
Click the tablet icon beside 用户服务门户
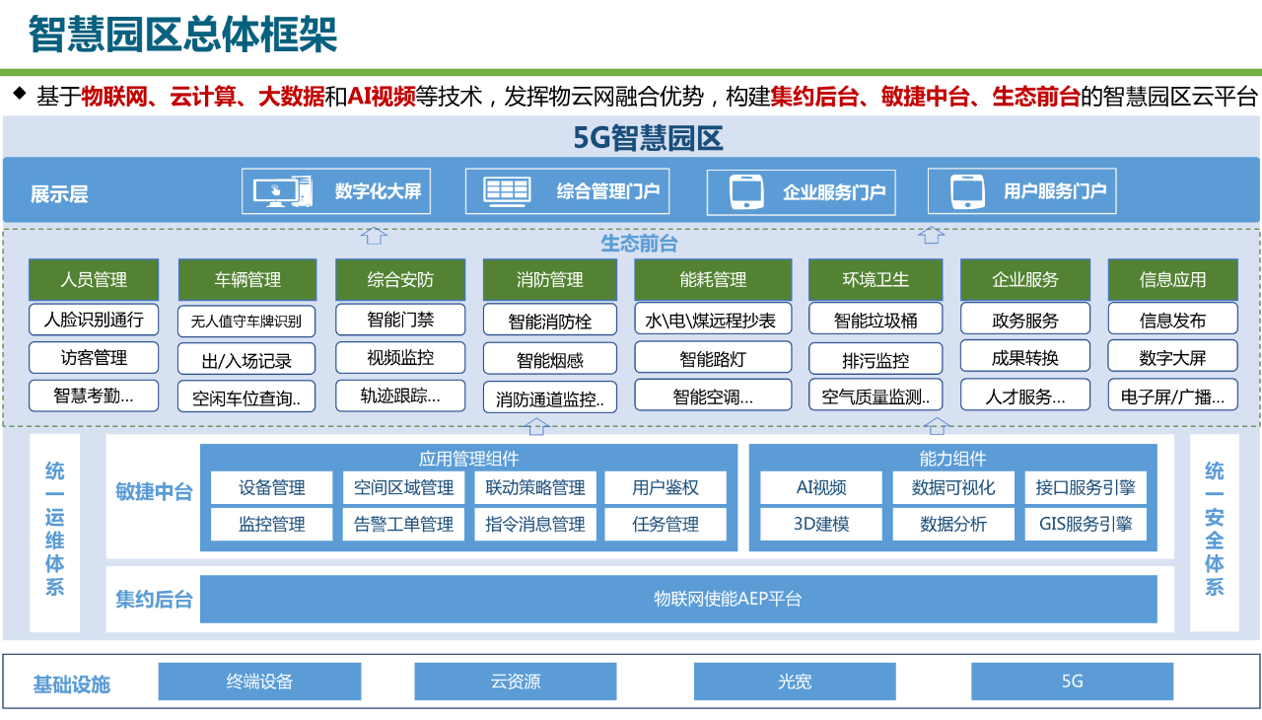[967, 191]
